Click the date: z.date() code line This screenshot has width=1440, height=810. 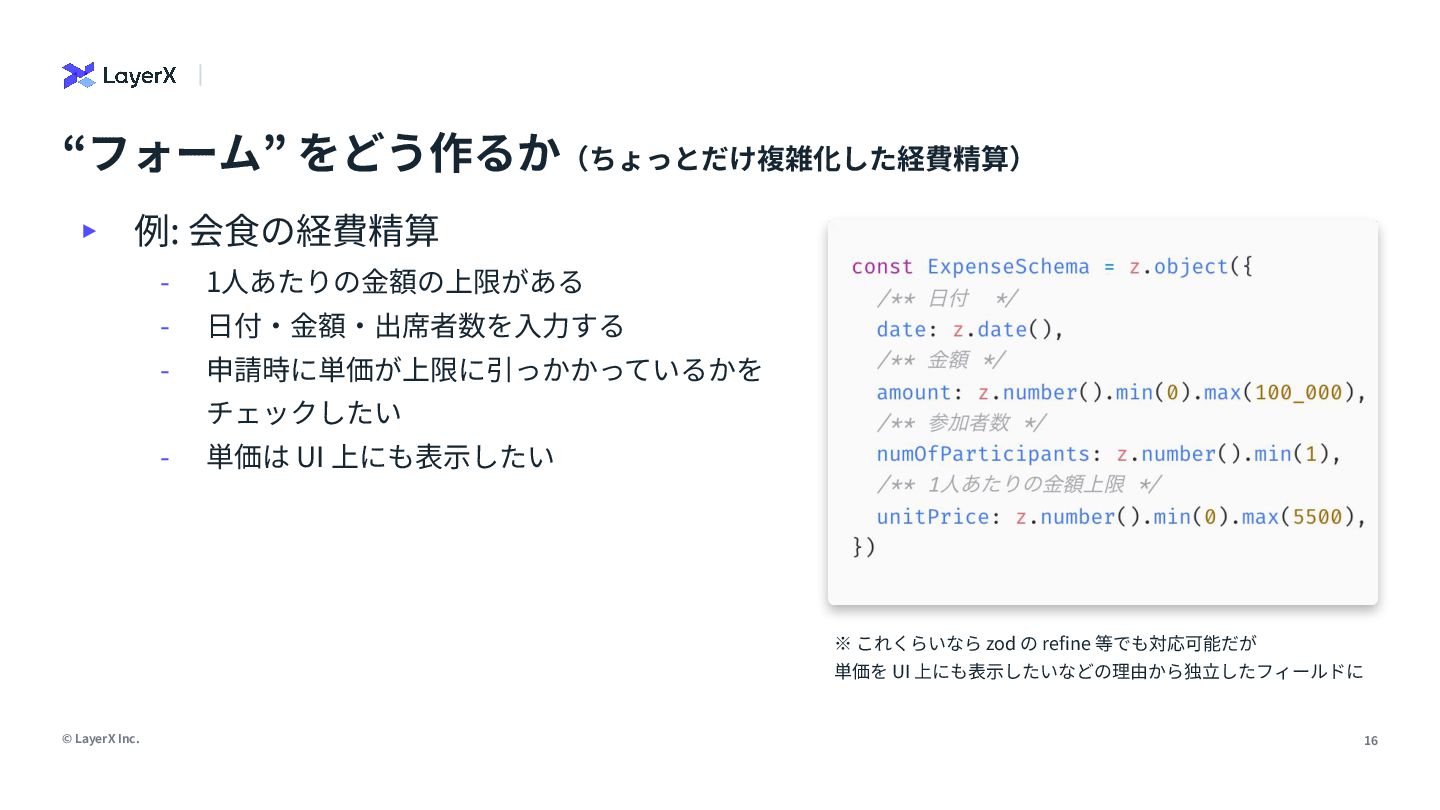click(970, 330)
